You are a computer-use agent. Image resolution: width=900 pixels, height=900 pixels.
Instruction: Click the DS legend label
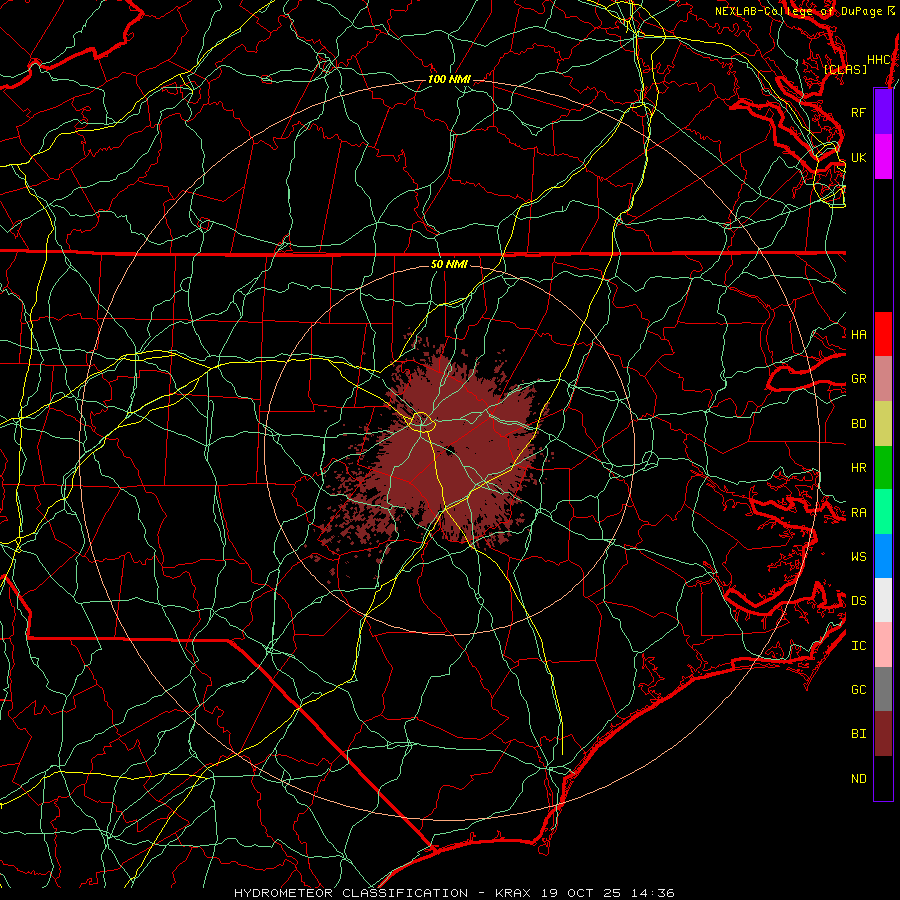coord(858,601)
